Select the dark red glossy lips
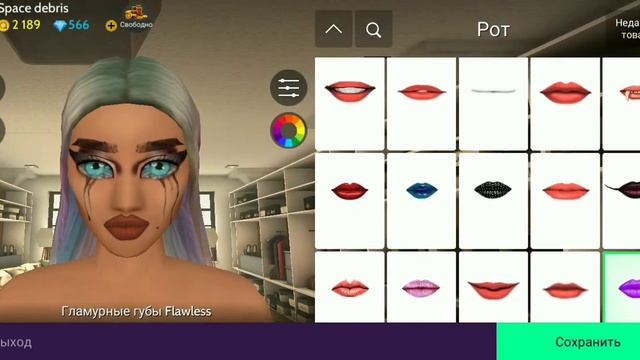 click(x=350, y=201)
